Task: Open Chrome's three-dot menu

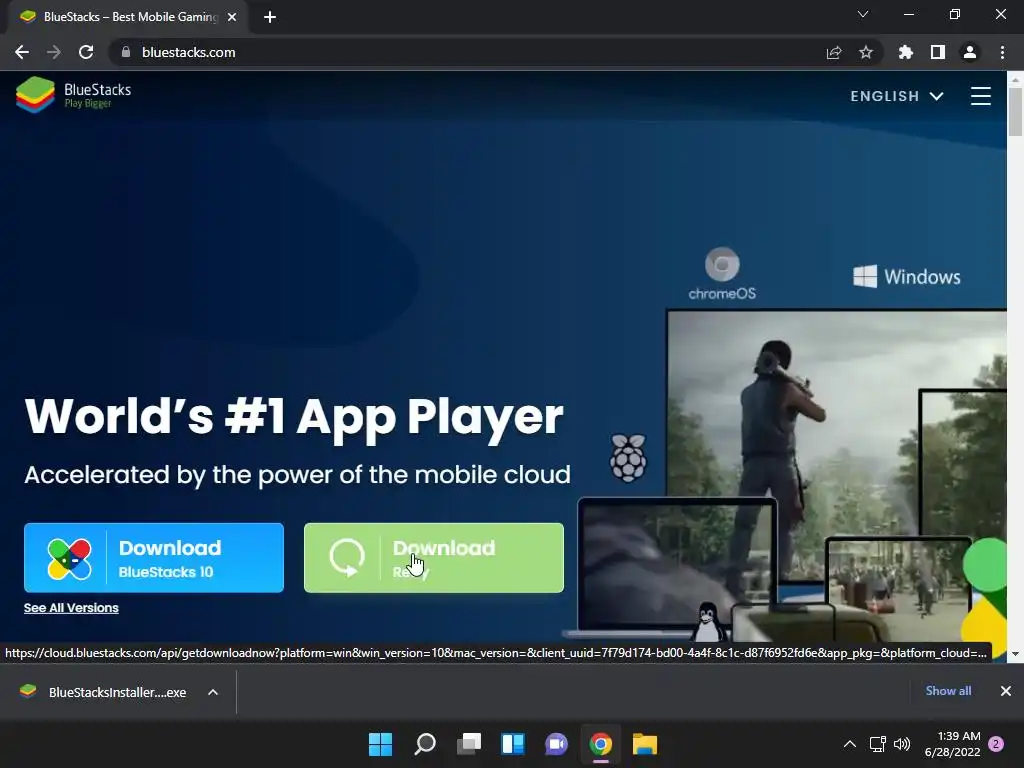Action: 1002,52
